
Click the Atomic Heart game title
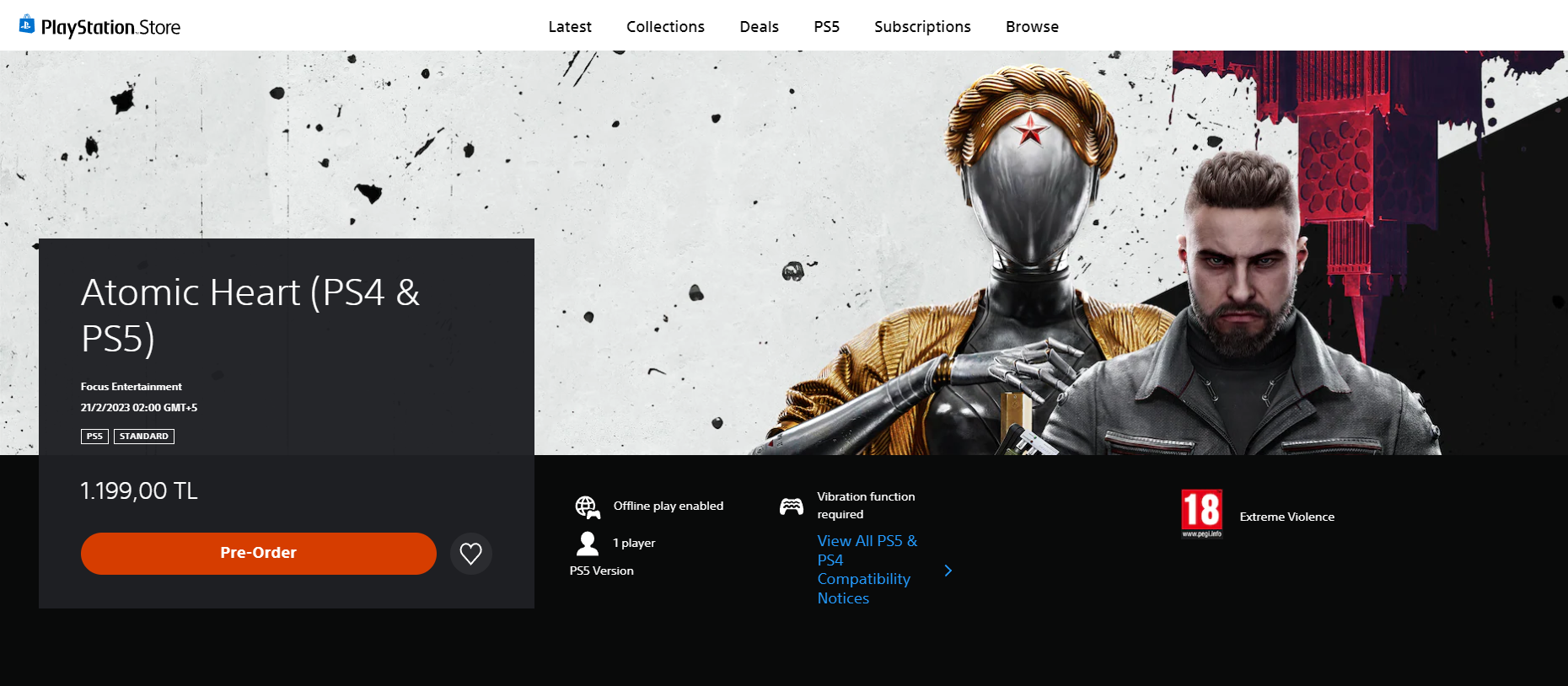click(250, 315)
